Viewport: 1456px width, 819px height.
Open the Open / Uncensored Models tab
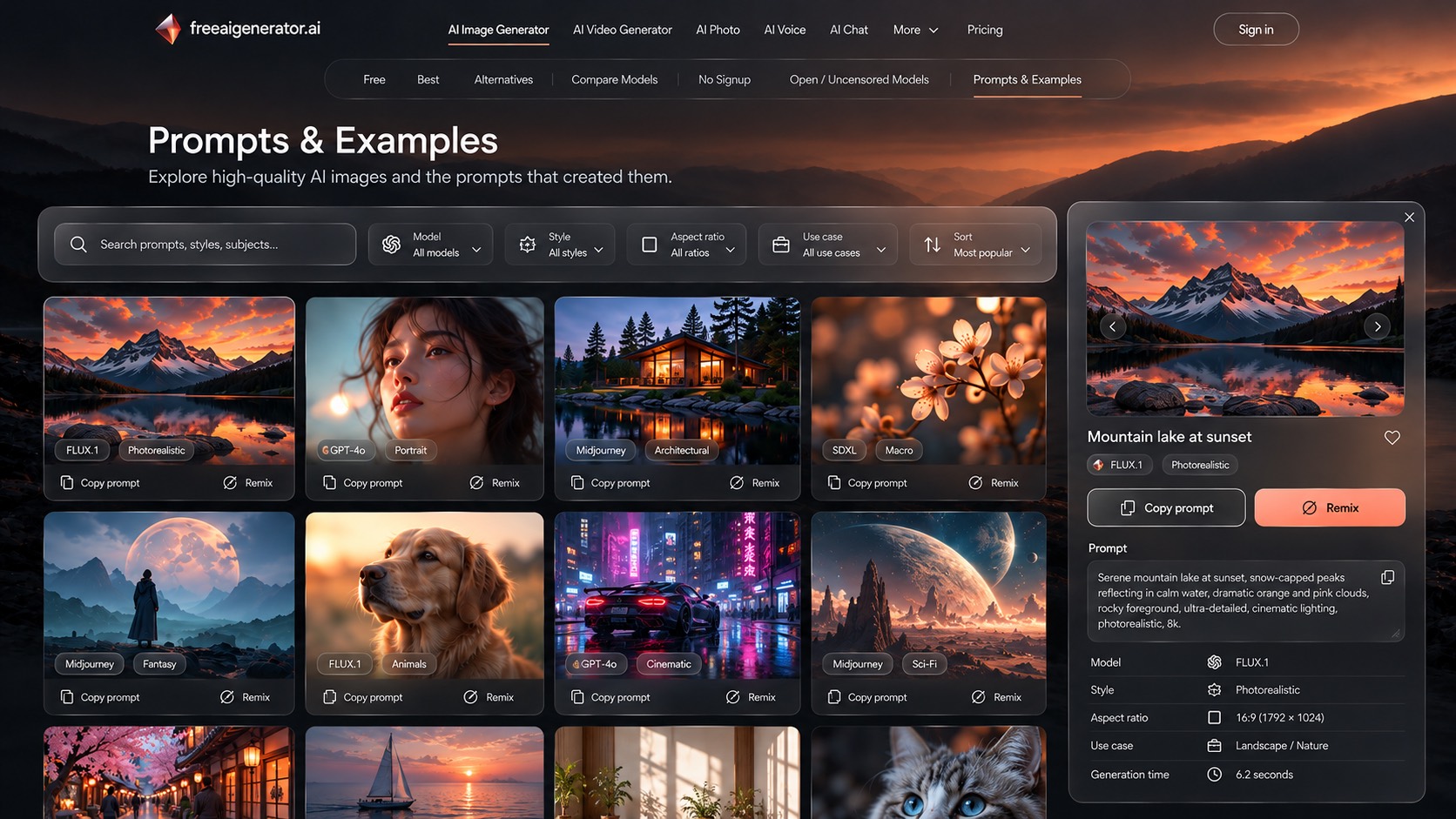859,79
